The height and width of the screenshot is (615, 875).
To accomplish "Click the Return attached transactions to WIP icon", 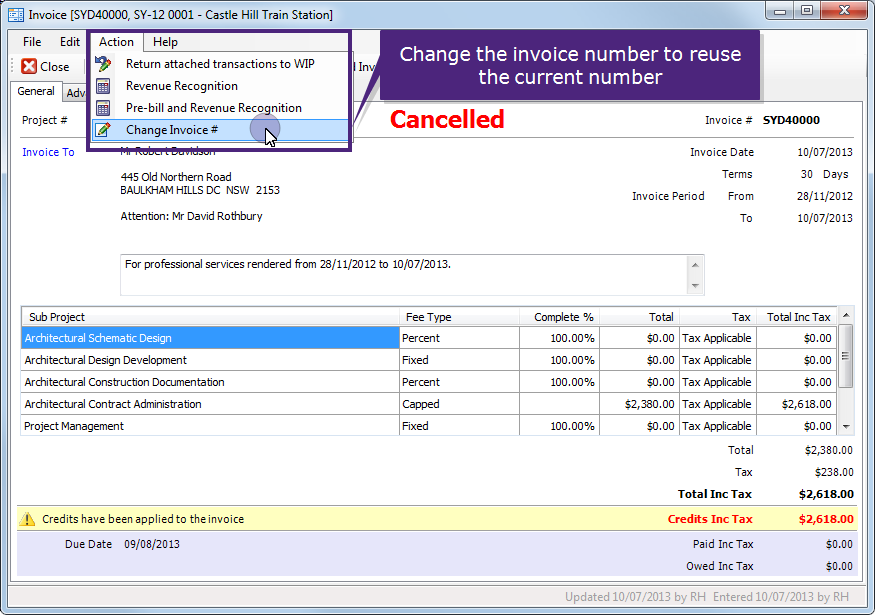I will (x=100, y=62).
